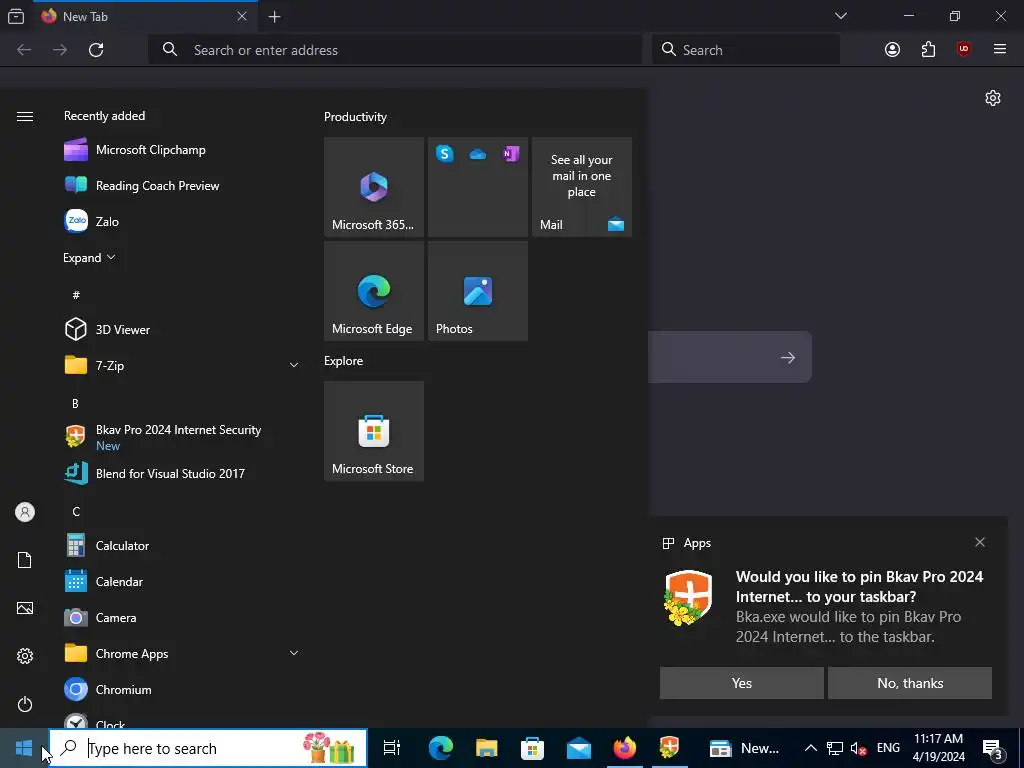Jump using the B letter header
The height and width of the screenshot is (768, 1024).
click(76, 403)
